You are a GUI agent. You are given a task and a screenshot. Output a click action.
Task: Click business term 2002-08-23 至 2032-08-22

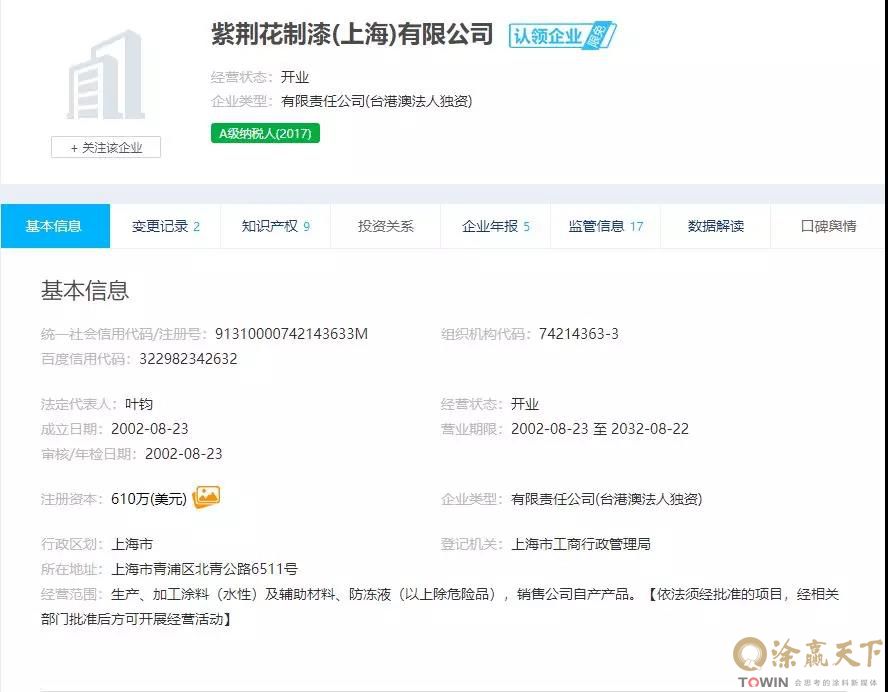(x=600, y=429)
